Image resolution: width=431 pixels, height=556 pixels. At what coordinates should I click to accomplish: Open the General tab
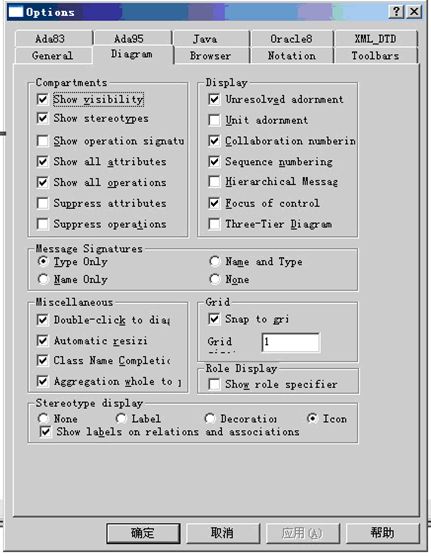(53, 56)
